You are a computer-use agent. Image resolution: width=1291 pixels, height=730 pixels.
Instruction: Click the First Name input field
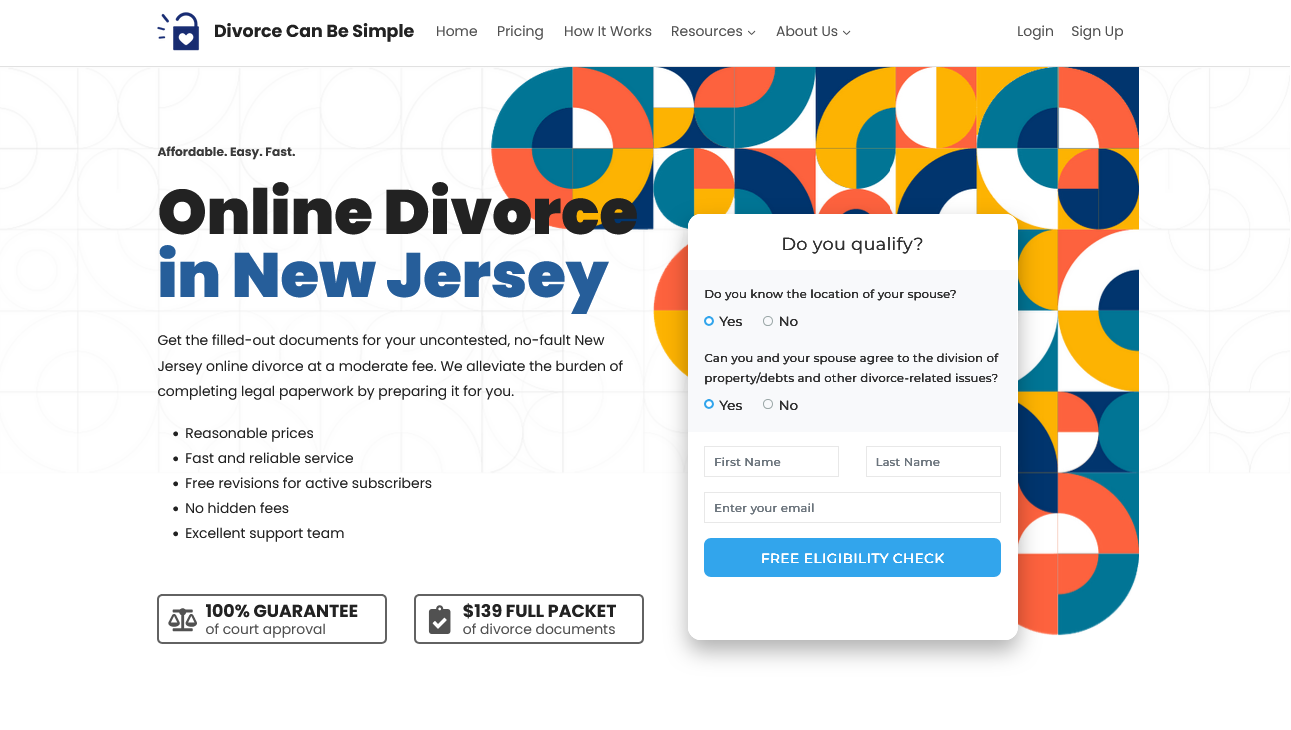point(771,461)
